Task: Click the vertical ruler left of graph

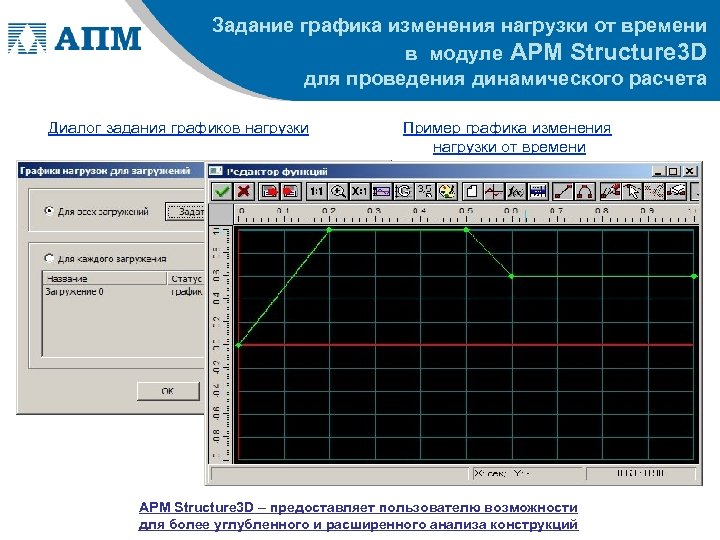Action: (x=221, y=344)
